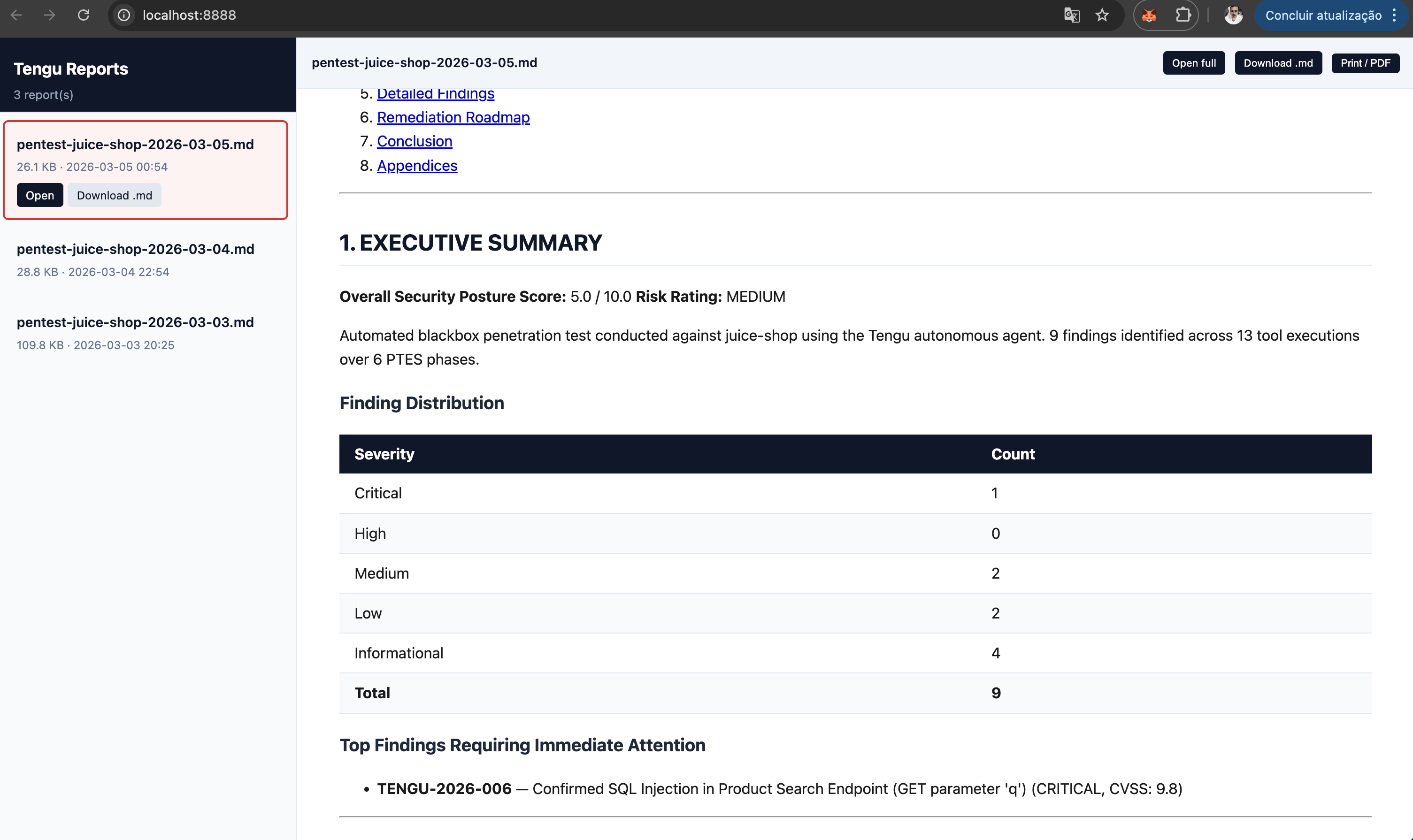Click '28.8 KB · 2026-03-04 22:54' metadata
The image size is (1413, 840).
pyautogui.click(x=93, y=272)
